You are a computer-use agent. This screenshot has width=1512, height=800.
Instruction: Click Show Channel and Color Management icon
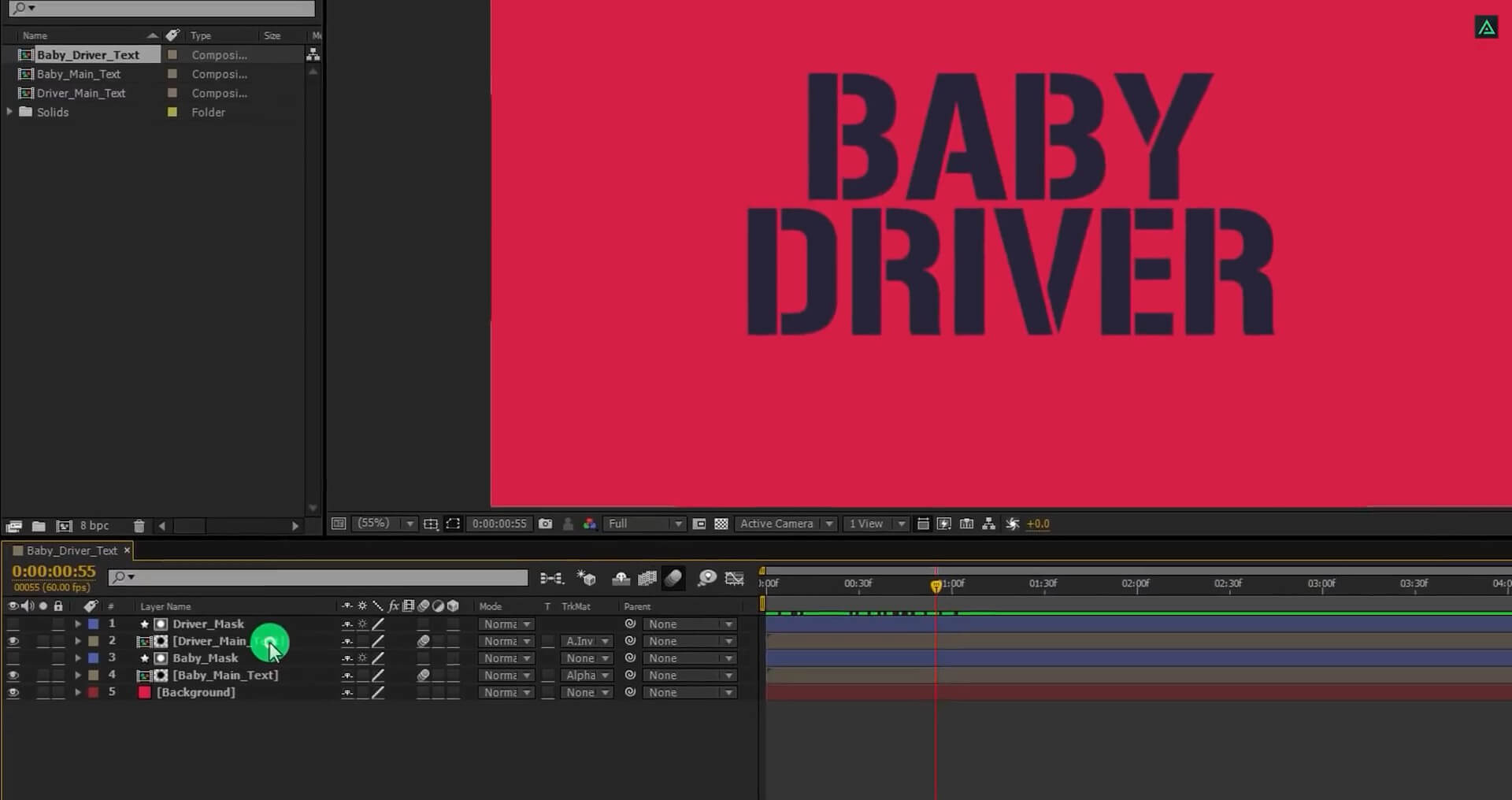589,524
